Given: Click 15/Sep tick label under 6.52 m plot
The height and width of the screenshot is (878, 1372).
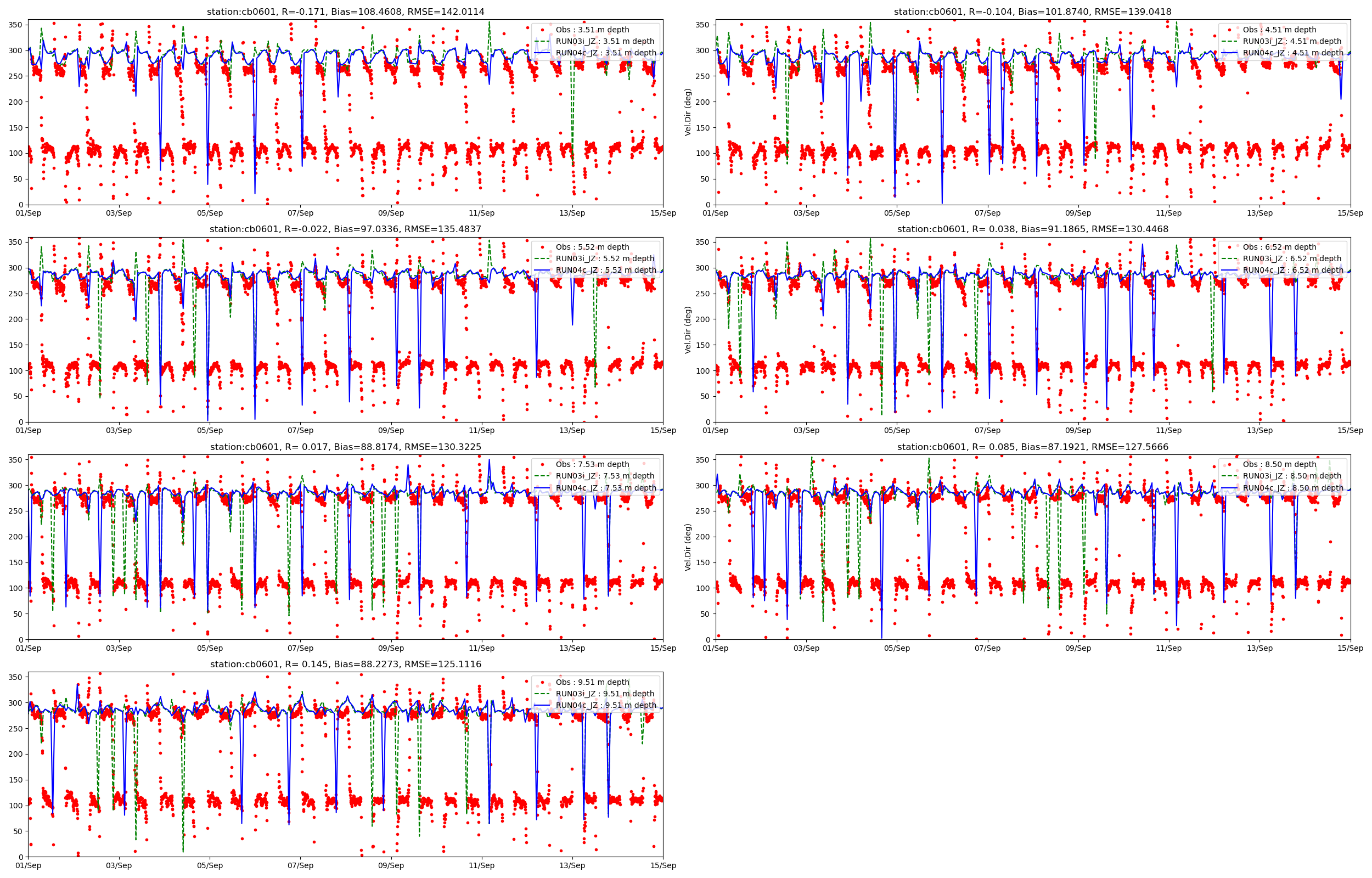Looking at the screenshot, I should click(1349, 430).
